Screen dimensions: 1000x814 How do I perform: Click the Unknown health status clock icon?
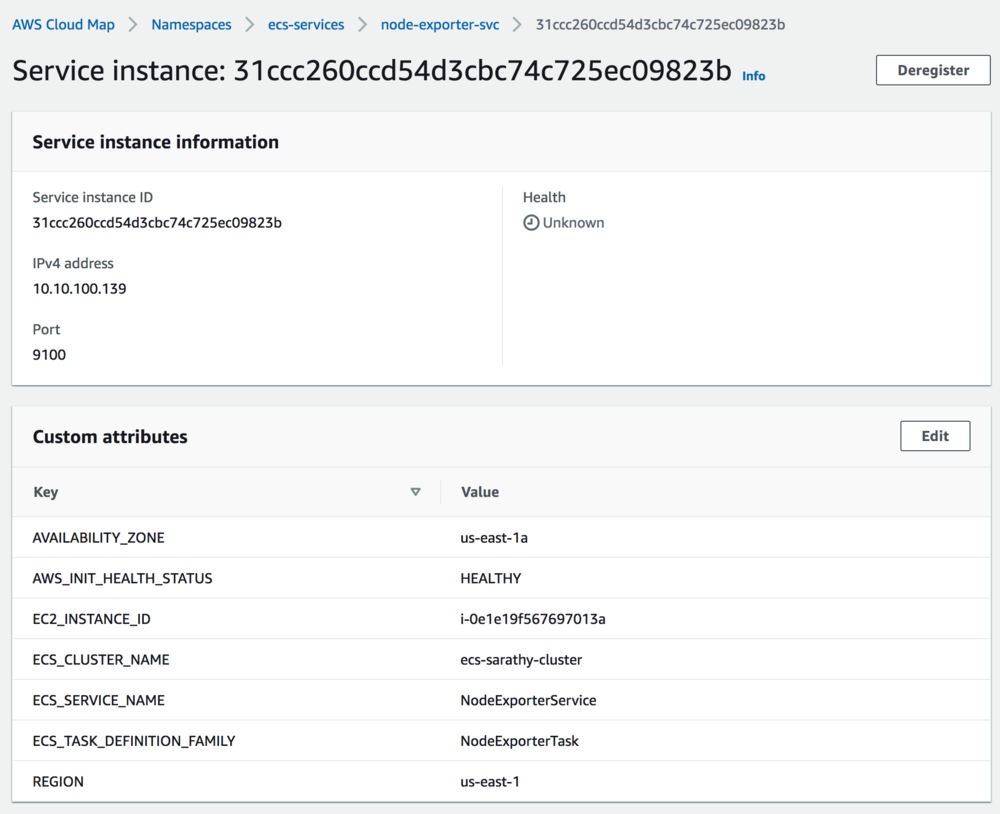point(531,222)
